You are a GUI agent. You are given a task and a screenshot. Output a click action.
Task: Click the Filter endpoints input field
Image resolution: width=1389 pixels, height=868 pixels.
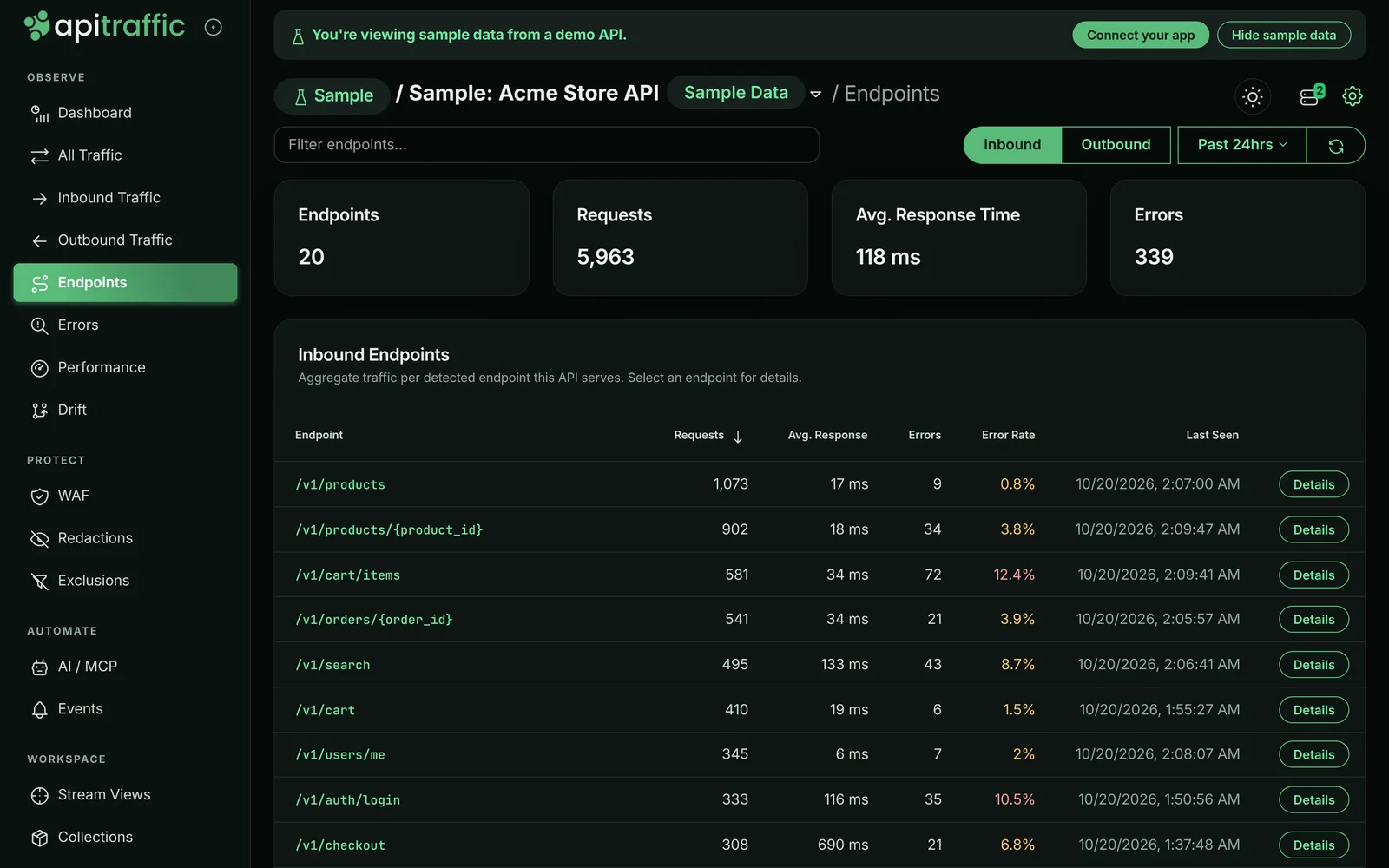[547, 145]
